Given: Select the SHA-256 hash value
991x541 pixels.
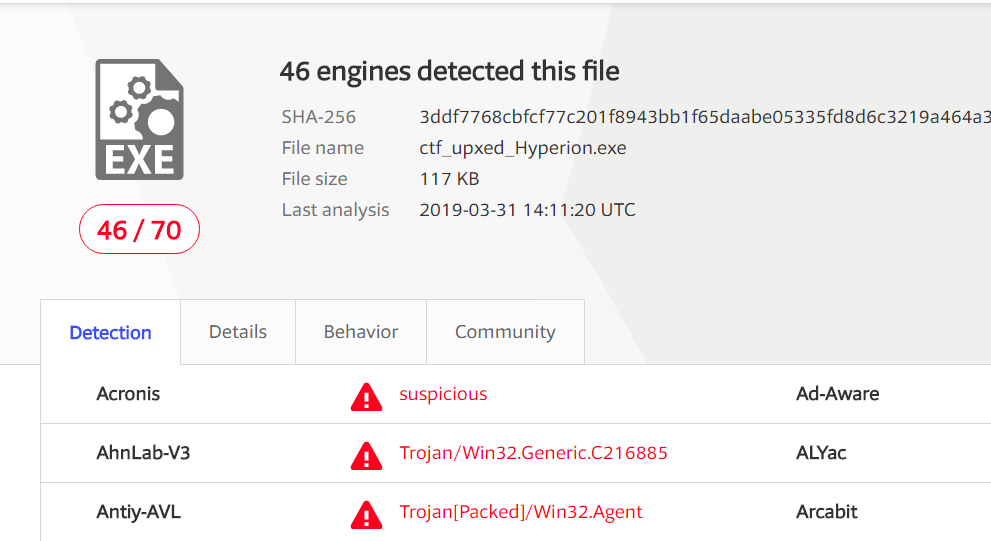Looking at the screenshot, I should click(705, 117).
